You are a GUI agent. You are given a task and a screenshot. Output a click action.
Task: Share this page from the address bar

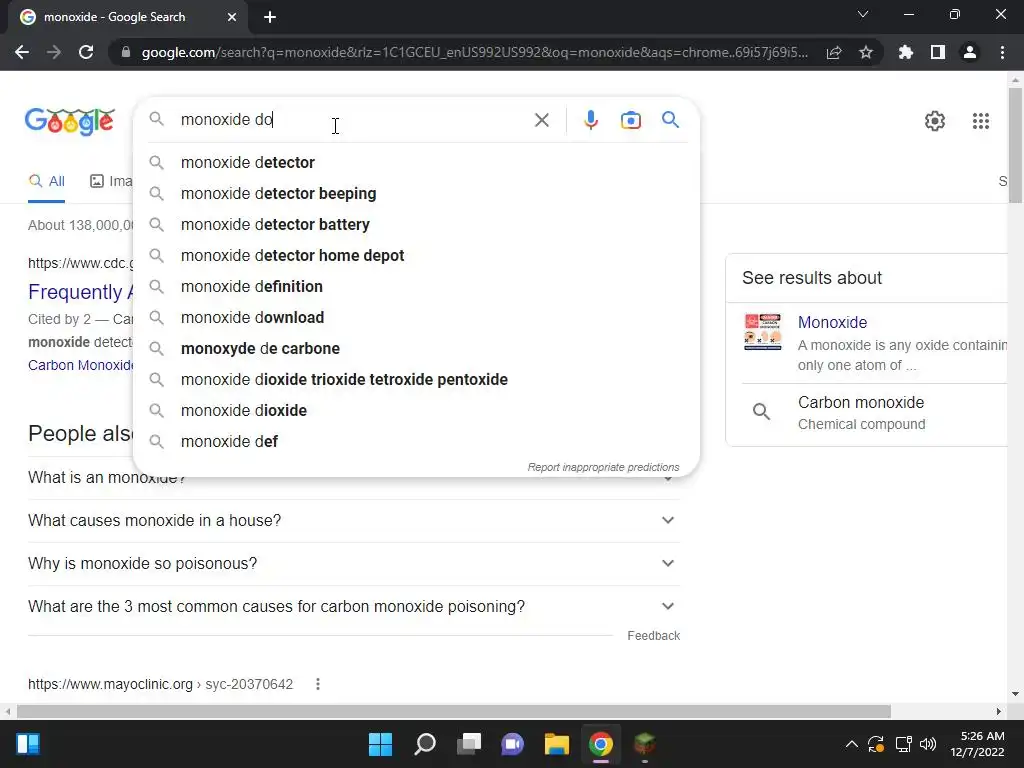[x=834, y=52]
